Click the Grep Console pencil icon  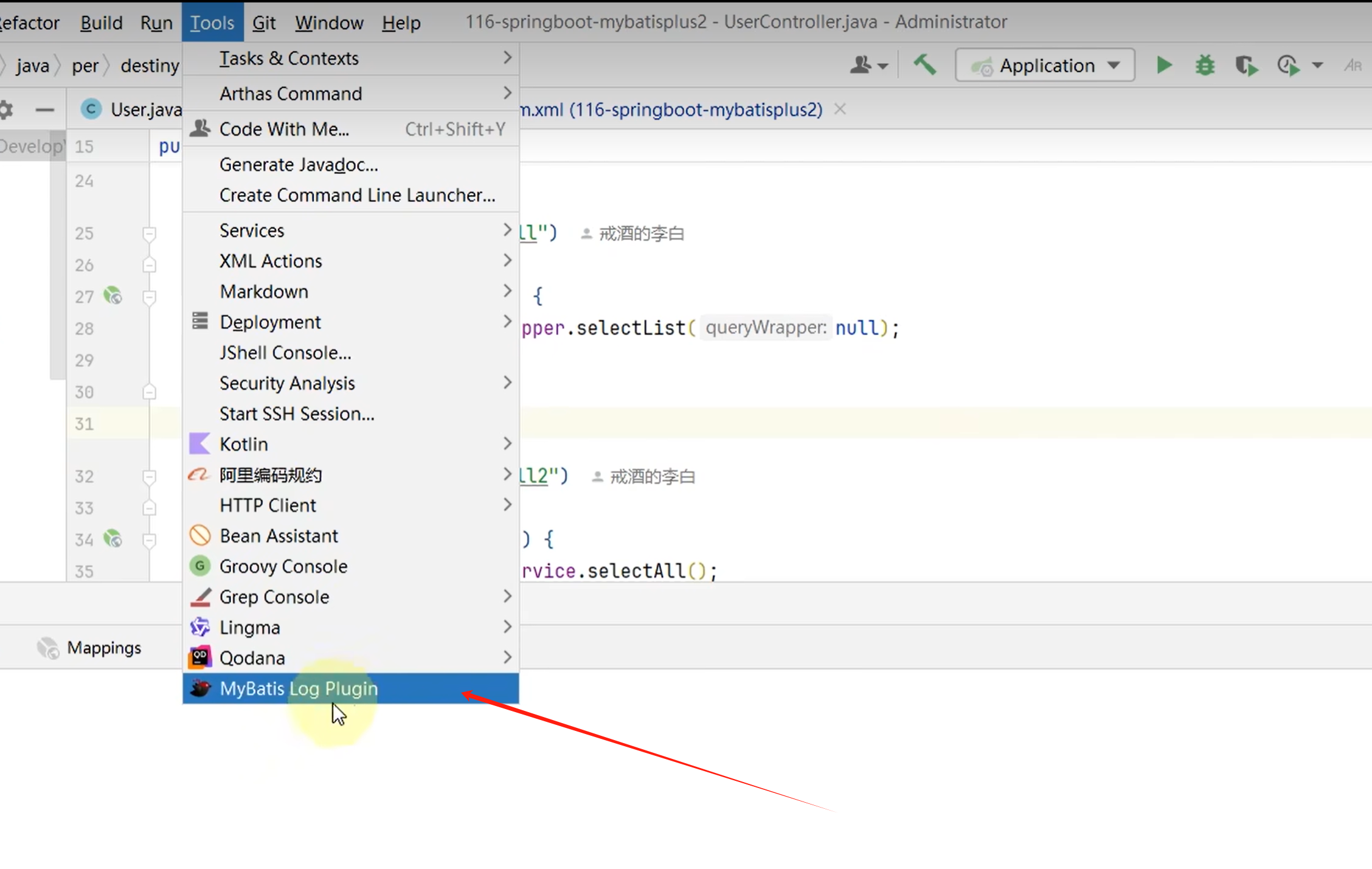[x=200, y=597]
